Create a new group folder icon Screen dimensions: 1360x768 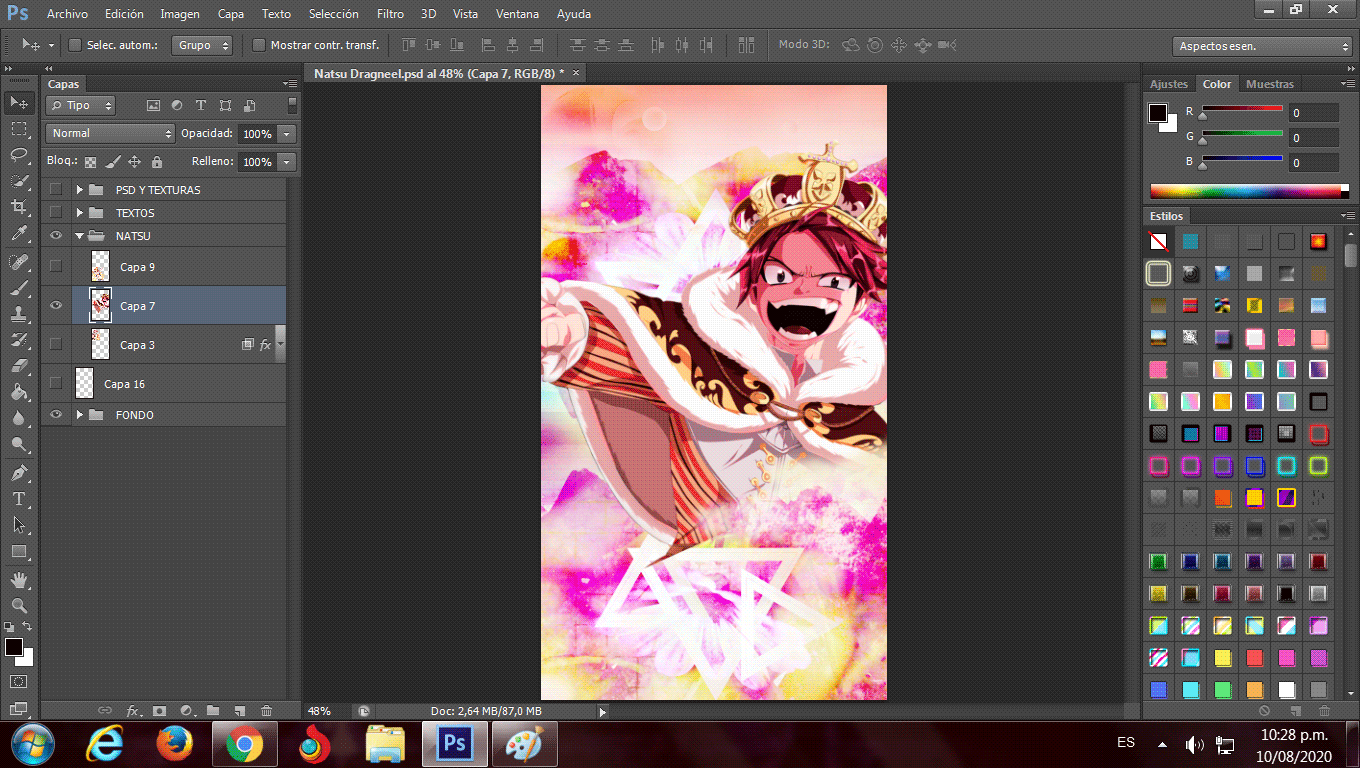click(213, 711)
